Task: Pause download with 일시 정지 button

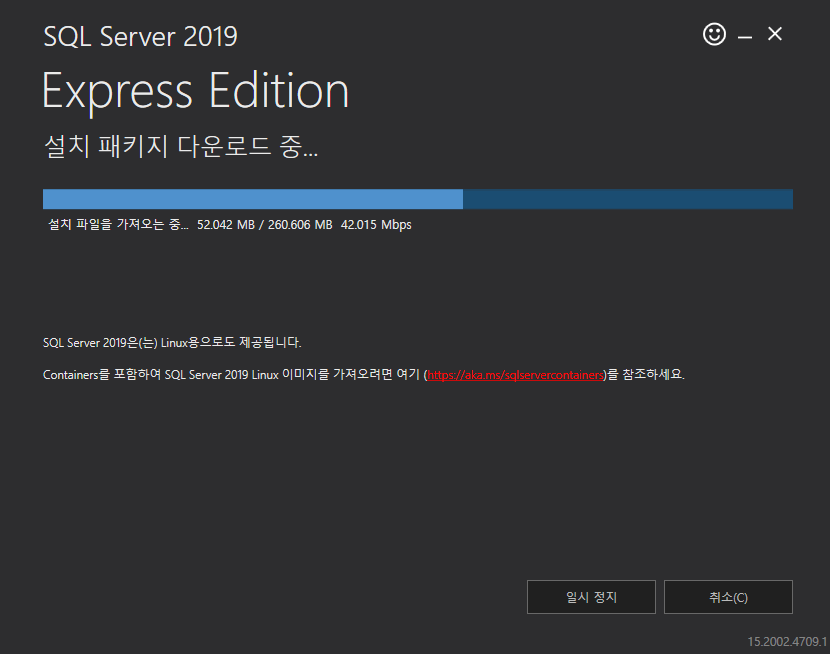Action: 591,597
